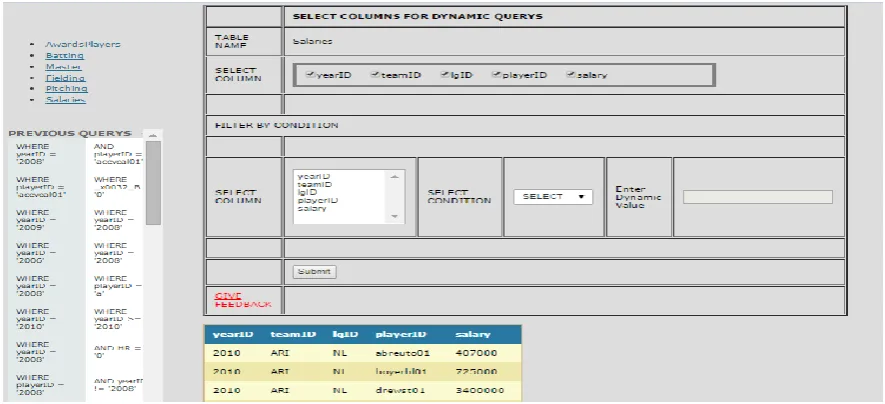Viewport: 885px width, 404px height.
Task: Uncheck the yearID column checkbox
Action: 310,74
